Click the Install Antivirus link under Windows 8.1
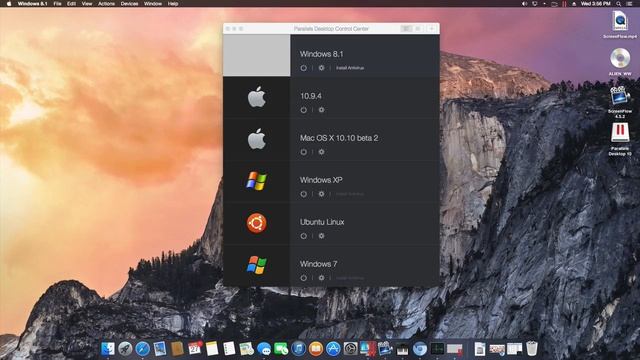The height and width of the screenshot is (360, 640). (x=350, y=68)
